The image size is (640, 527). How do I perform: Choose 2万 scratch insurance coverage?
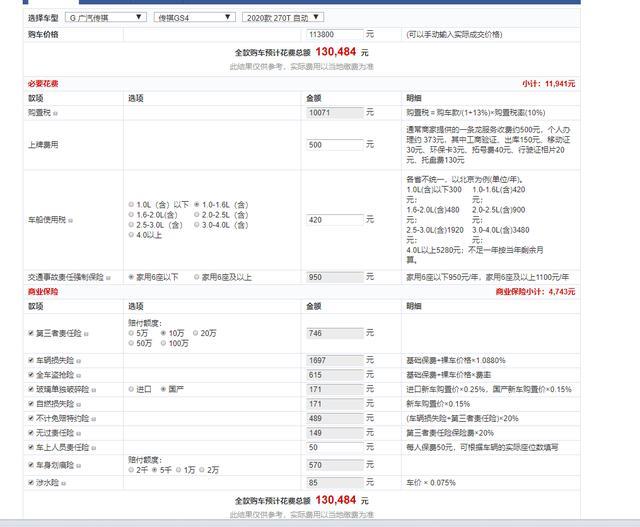coord(202,470)
